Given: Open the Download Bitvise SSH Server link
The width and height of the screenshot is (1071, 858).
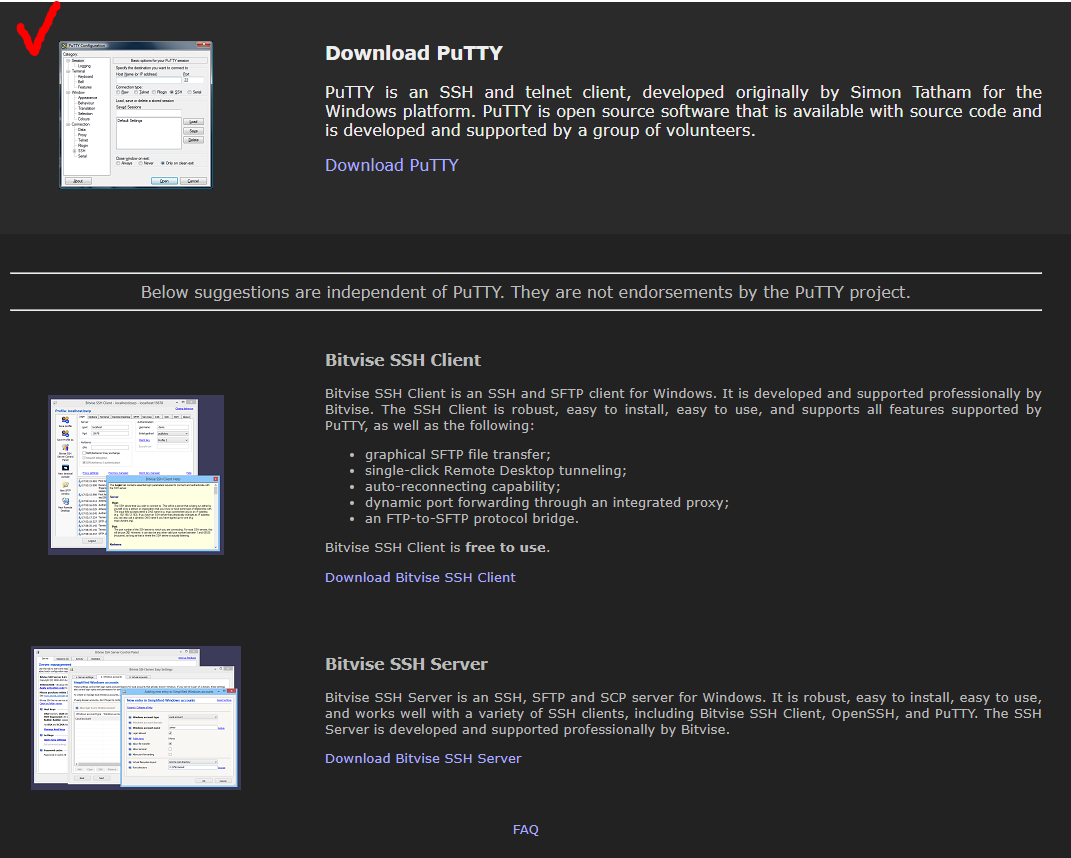Looking at the screenshot, I should [x=423, y=758].
